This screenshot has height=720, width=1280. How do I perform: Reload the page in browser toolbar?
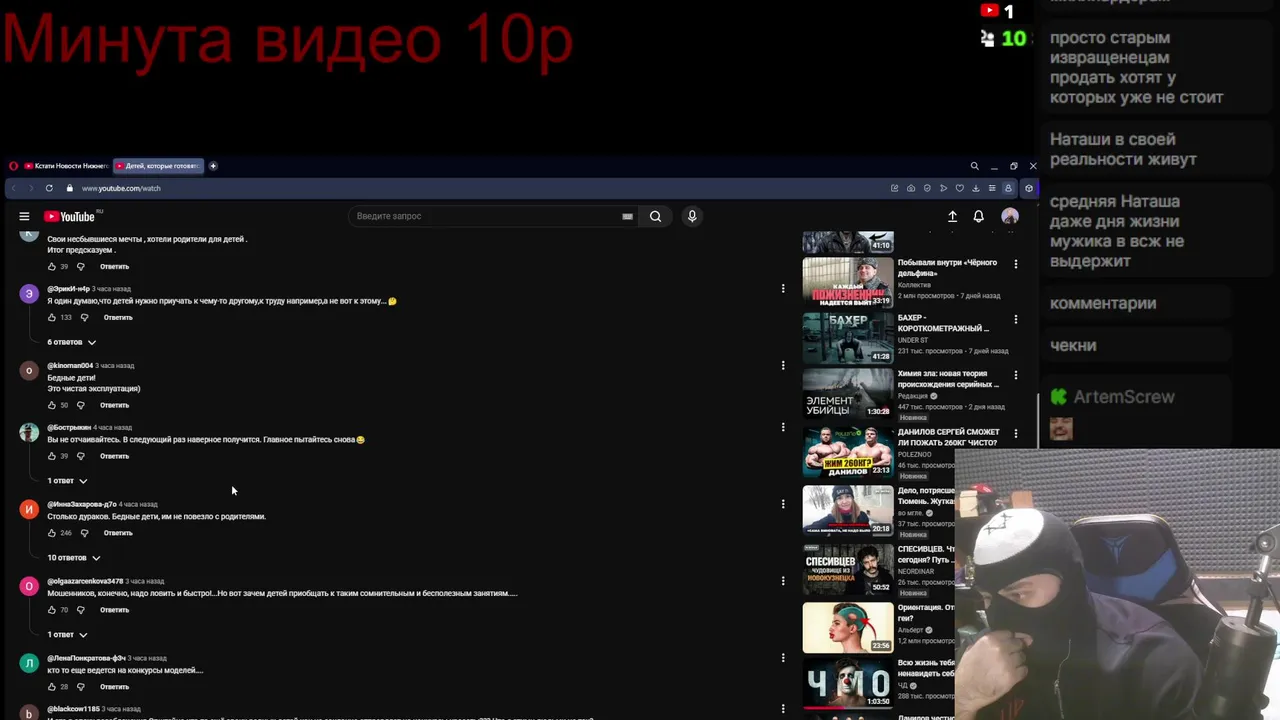(x=49, y=188)
